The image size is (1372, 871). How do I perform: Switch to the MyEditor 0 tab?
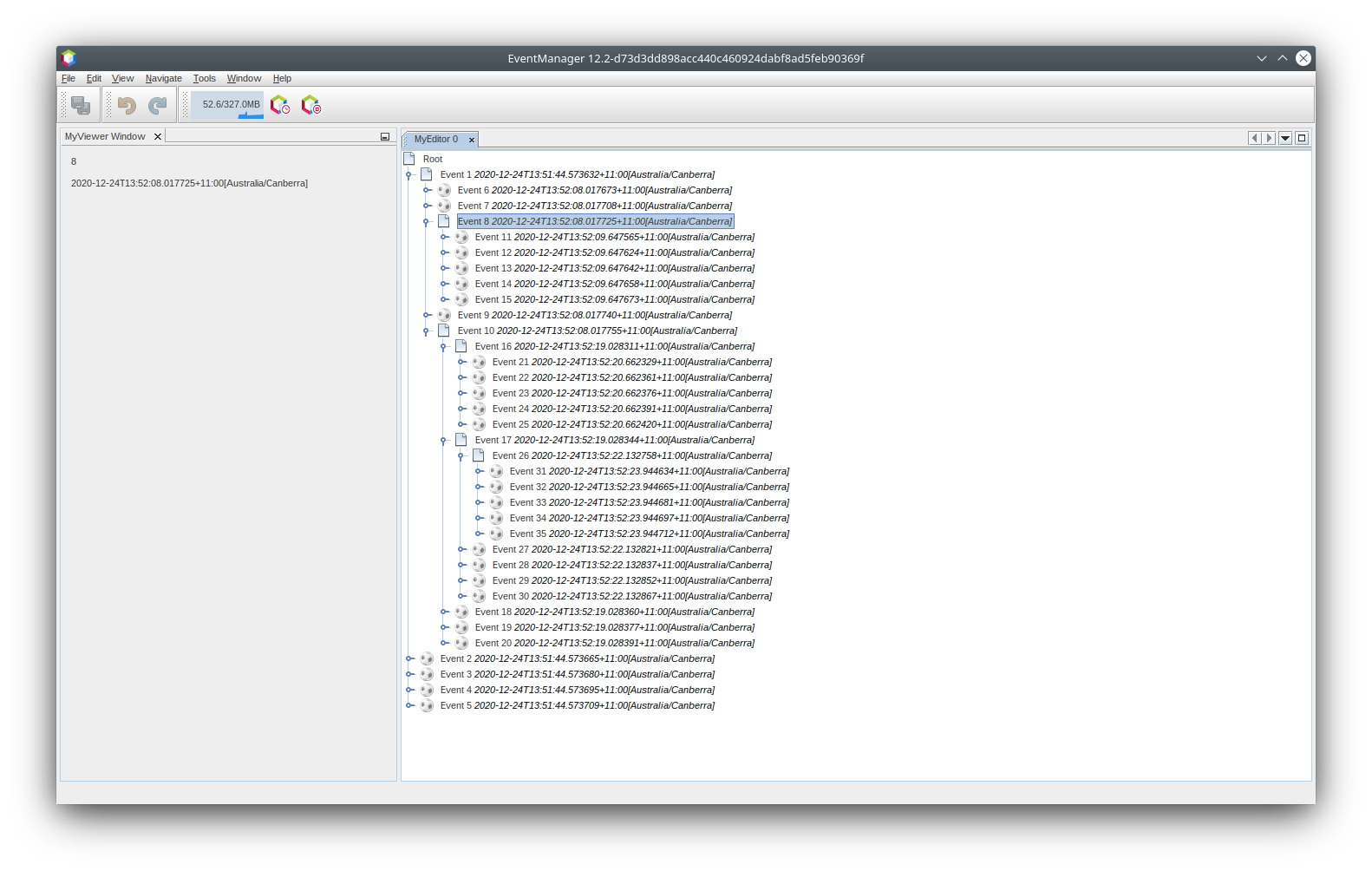pos(435,140)
